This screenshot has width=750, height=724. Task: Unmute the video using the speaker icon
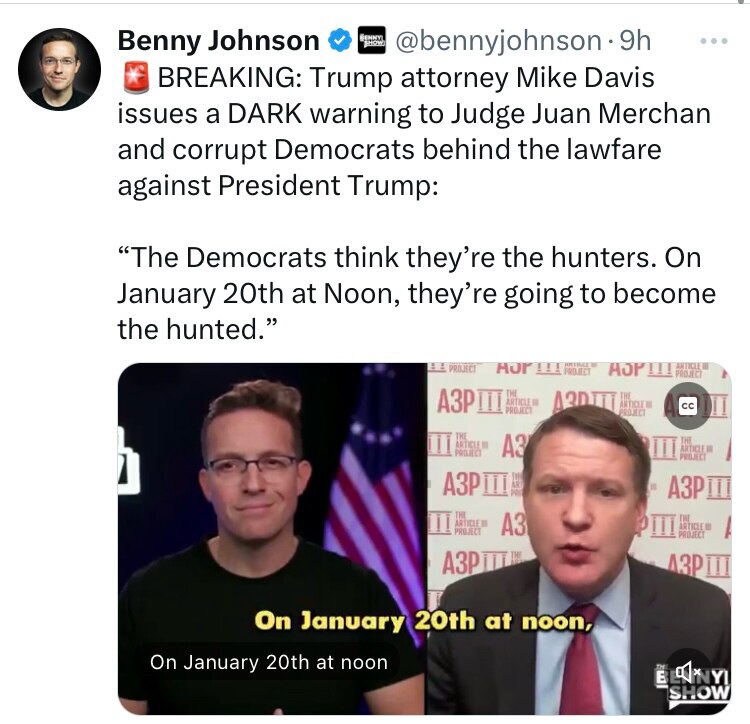(x=688, y=671)
